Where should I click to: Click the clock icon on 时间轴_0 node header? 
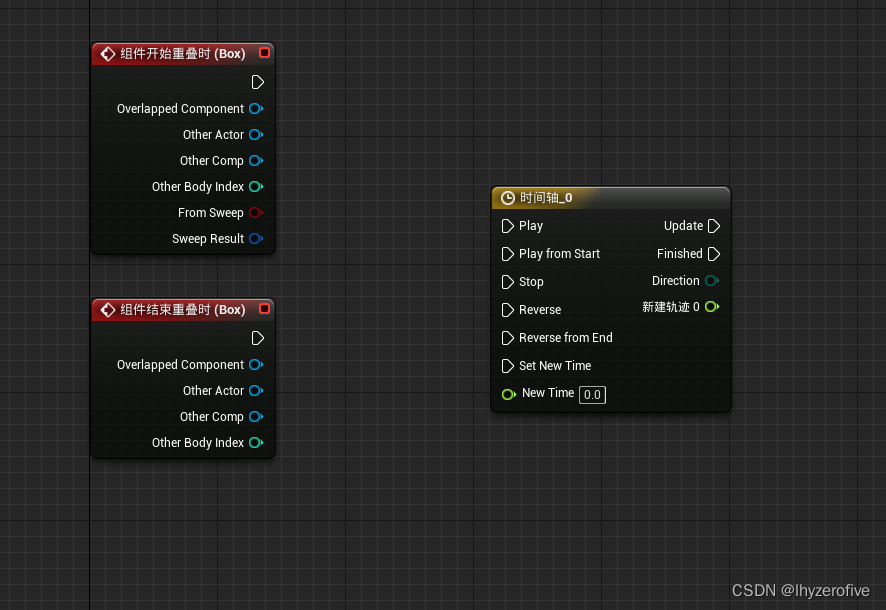click(x=506, y=197)
